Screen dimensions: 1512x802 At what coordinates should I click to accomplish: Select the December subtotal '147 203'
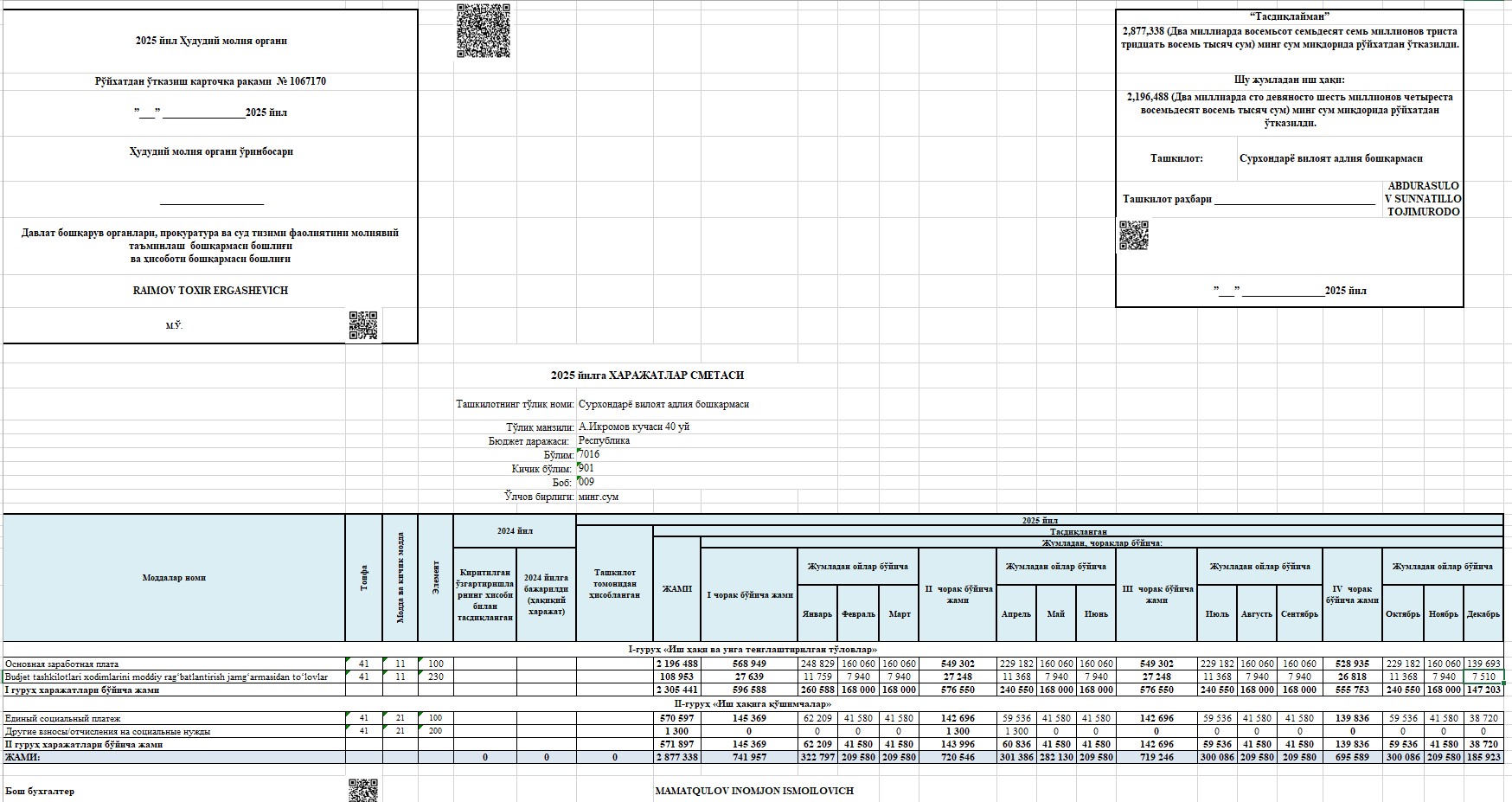tap(1483, 690)
